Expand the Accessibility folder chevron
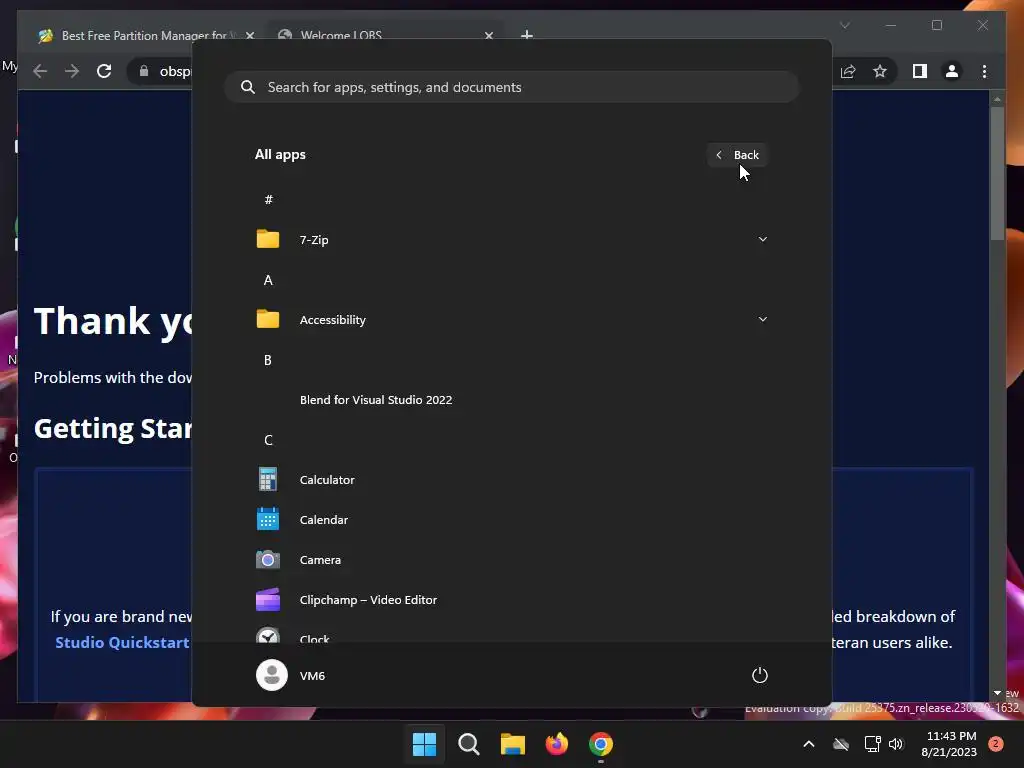1024x768 pixels. click(x=762, y=319)
